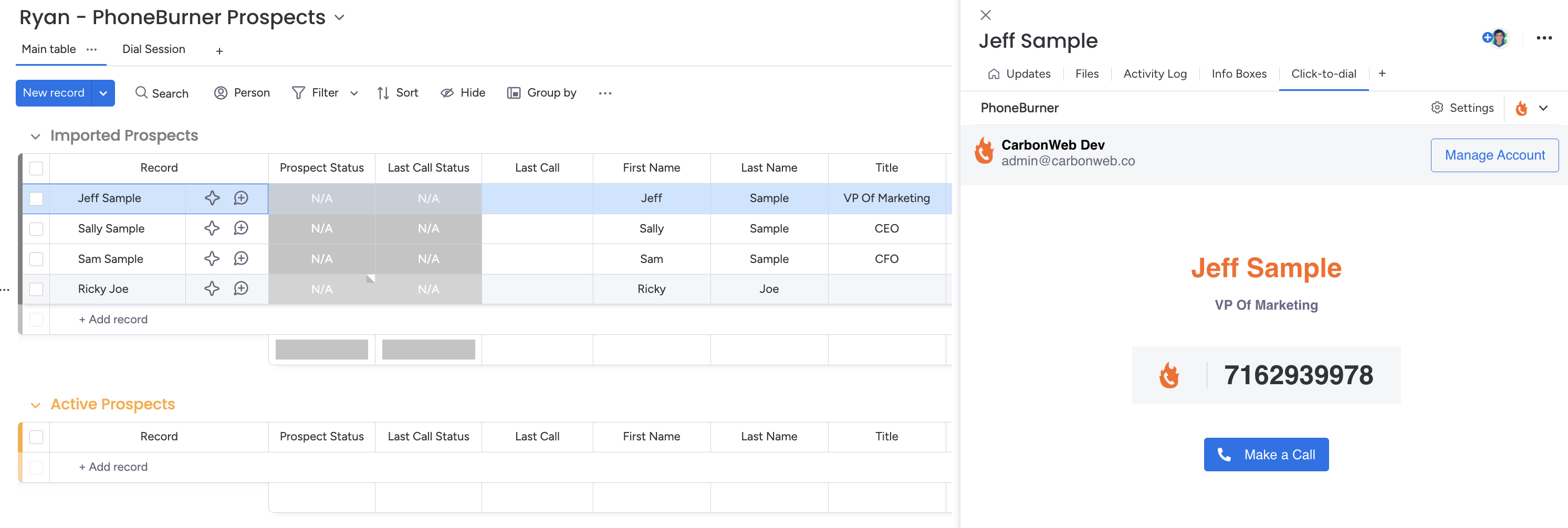Check the checkbox for Sam Sample row
Screen dimensions: 1568x528
pyautogui.click(x=37, y=259)
